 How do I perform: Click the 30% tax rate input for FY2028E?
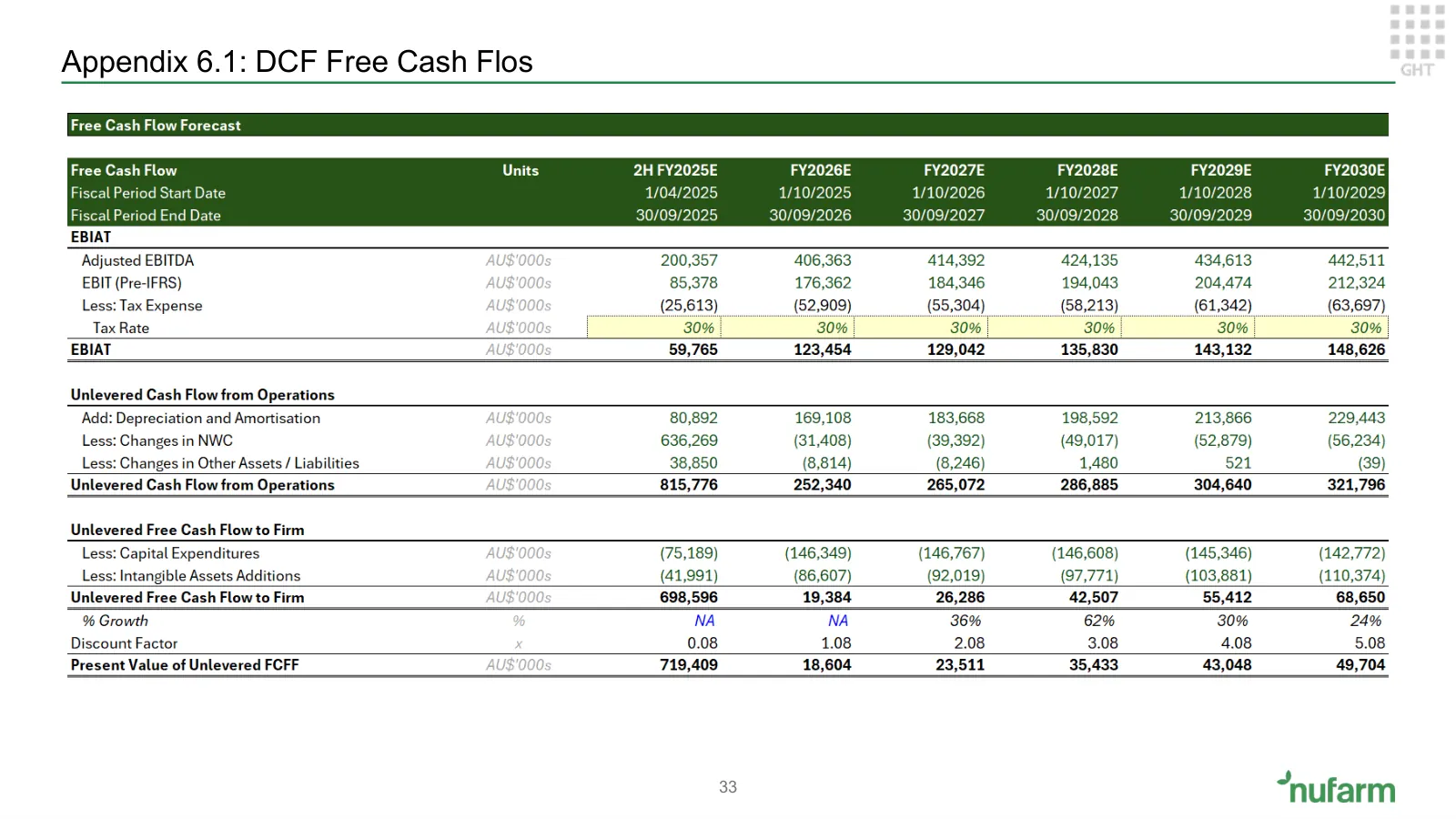[x=1055, y=328]
